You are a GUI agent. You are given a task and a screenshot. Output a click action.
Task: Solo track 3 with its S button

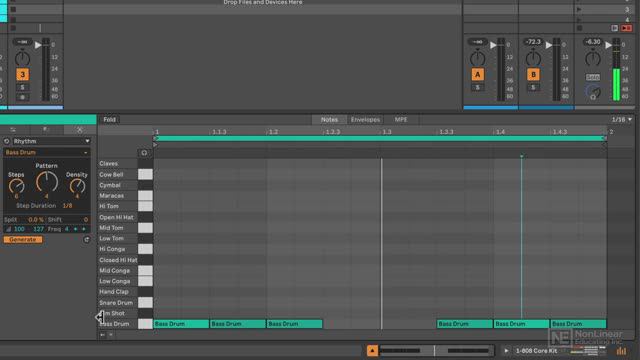click(x=22, y=87)
